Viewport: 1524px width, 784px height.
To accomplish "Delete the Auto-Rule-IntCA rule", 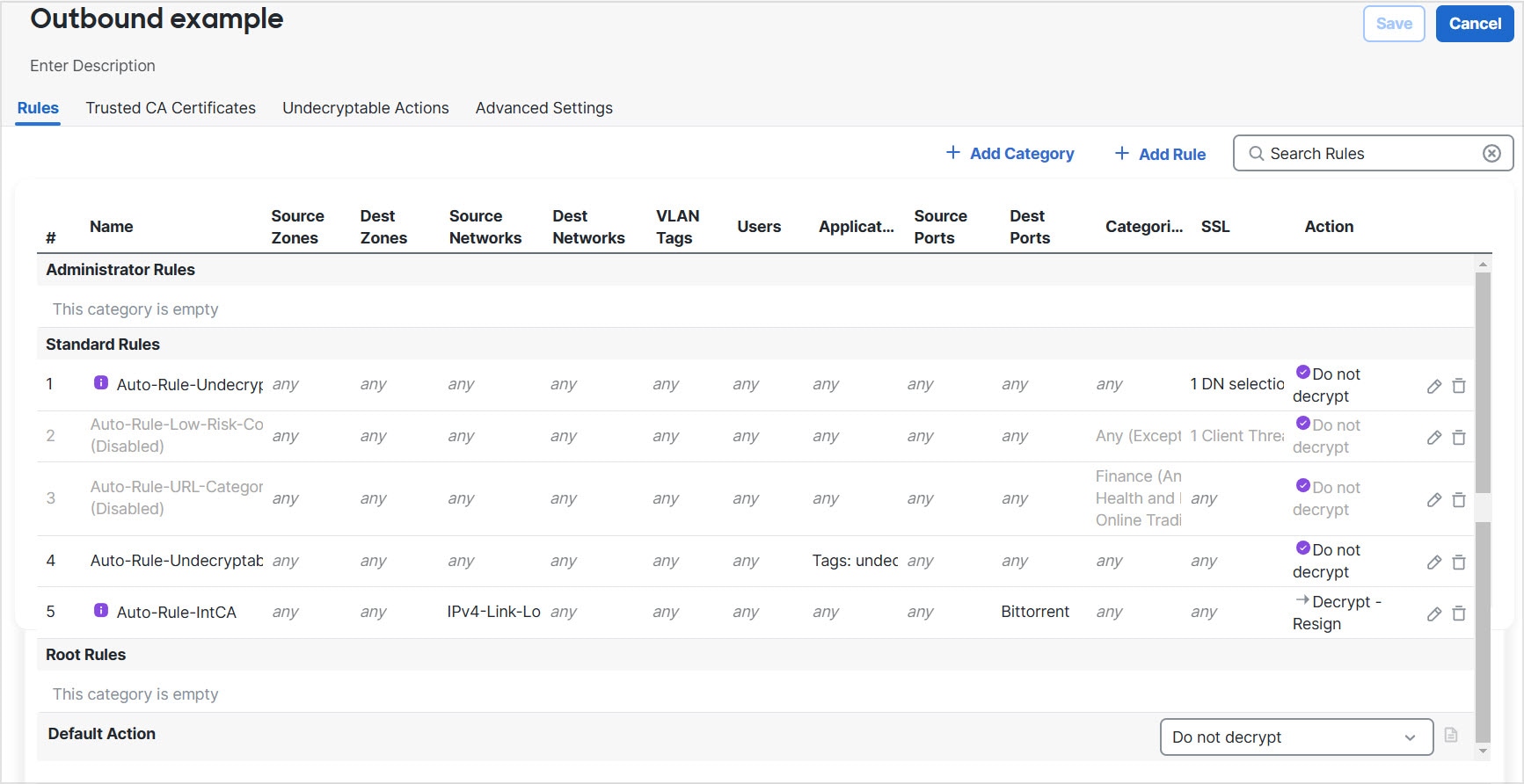I will (1458, 613).
